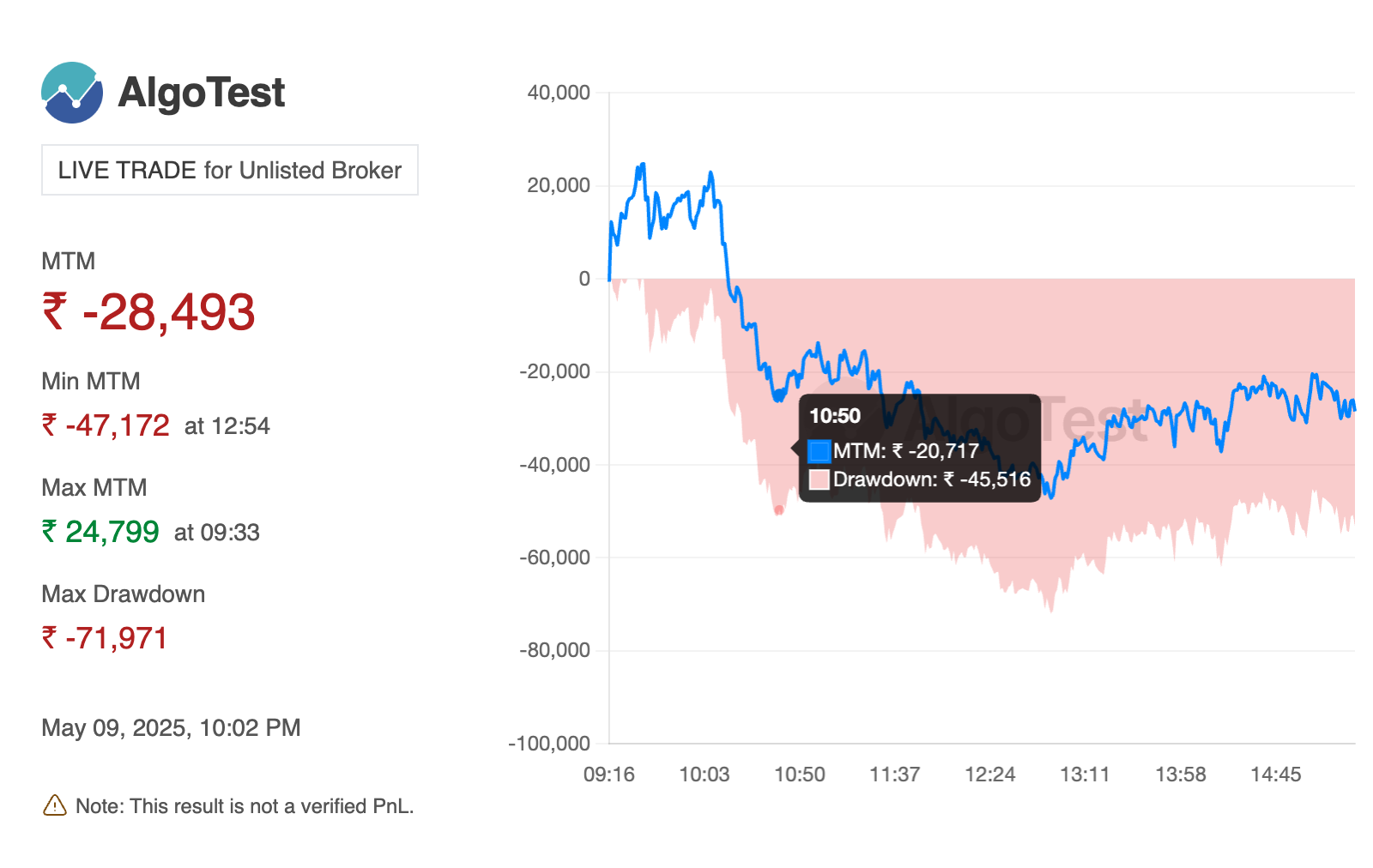Click the AlgoTest logo icon
1373x868 pixels.
(x=72, y=93)
